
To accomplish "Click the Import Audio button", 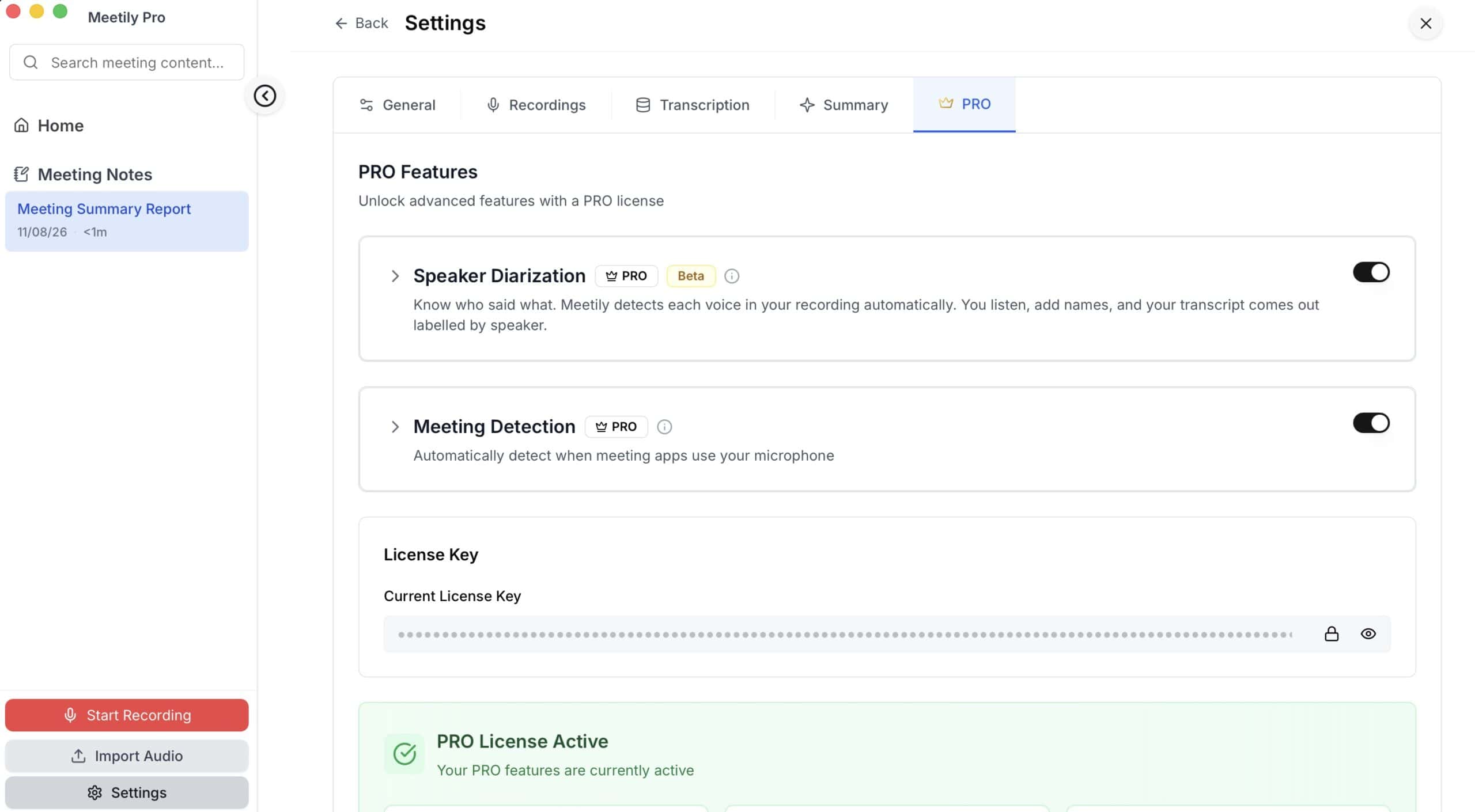I will click(127, 756).
